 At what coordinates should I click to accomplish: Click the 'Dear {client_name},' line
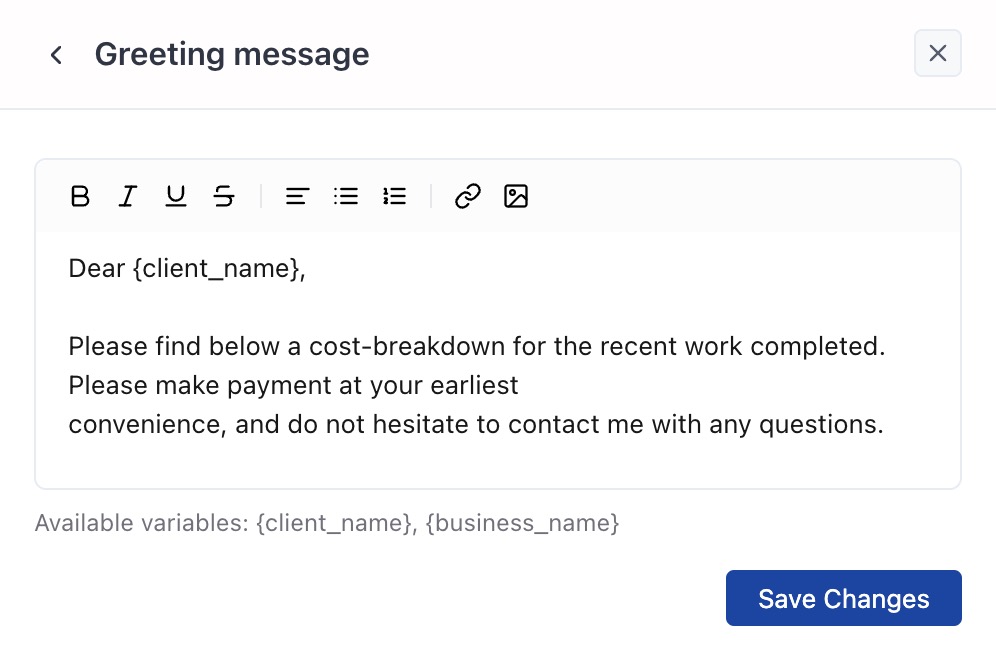187,269
